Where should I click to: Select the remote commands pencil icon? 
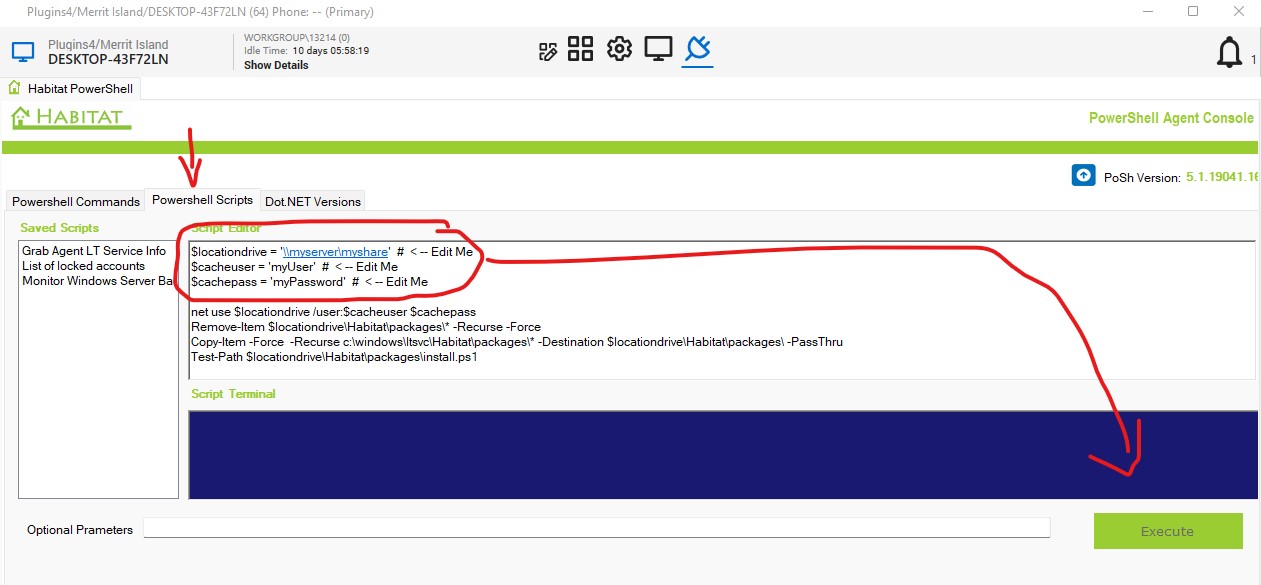point(548,48)
